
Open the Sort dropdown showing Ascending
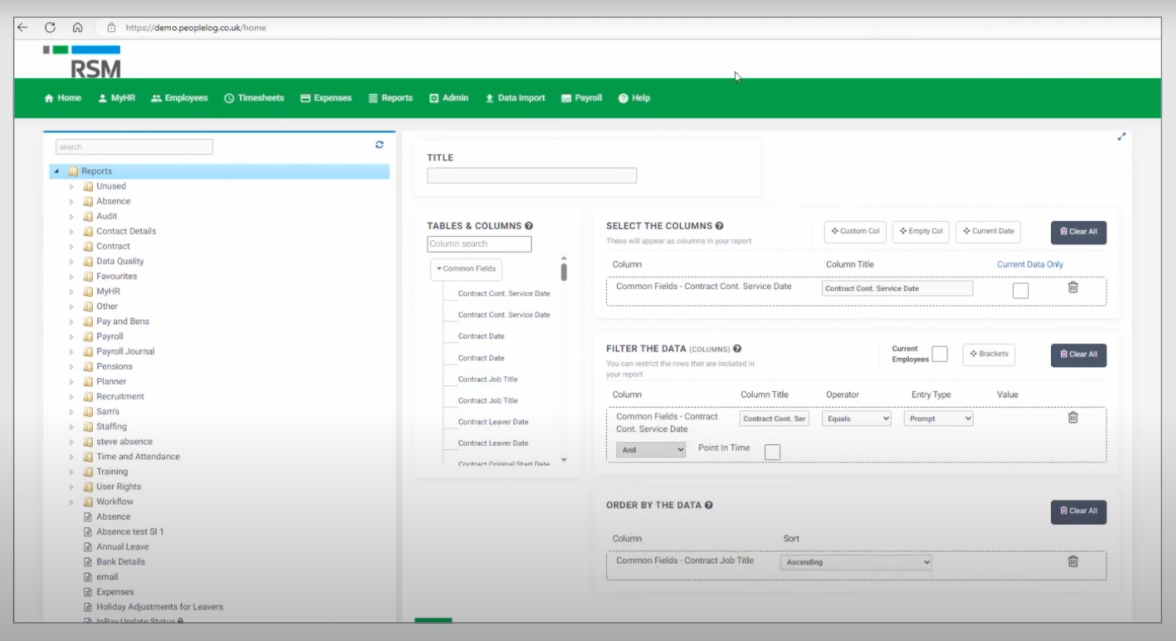pyautogui.click(x=856, y=562)
